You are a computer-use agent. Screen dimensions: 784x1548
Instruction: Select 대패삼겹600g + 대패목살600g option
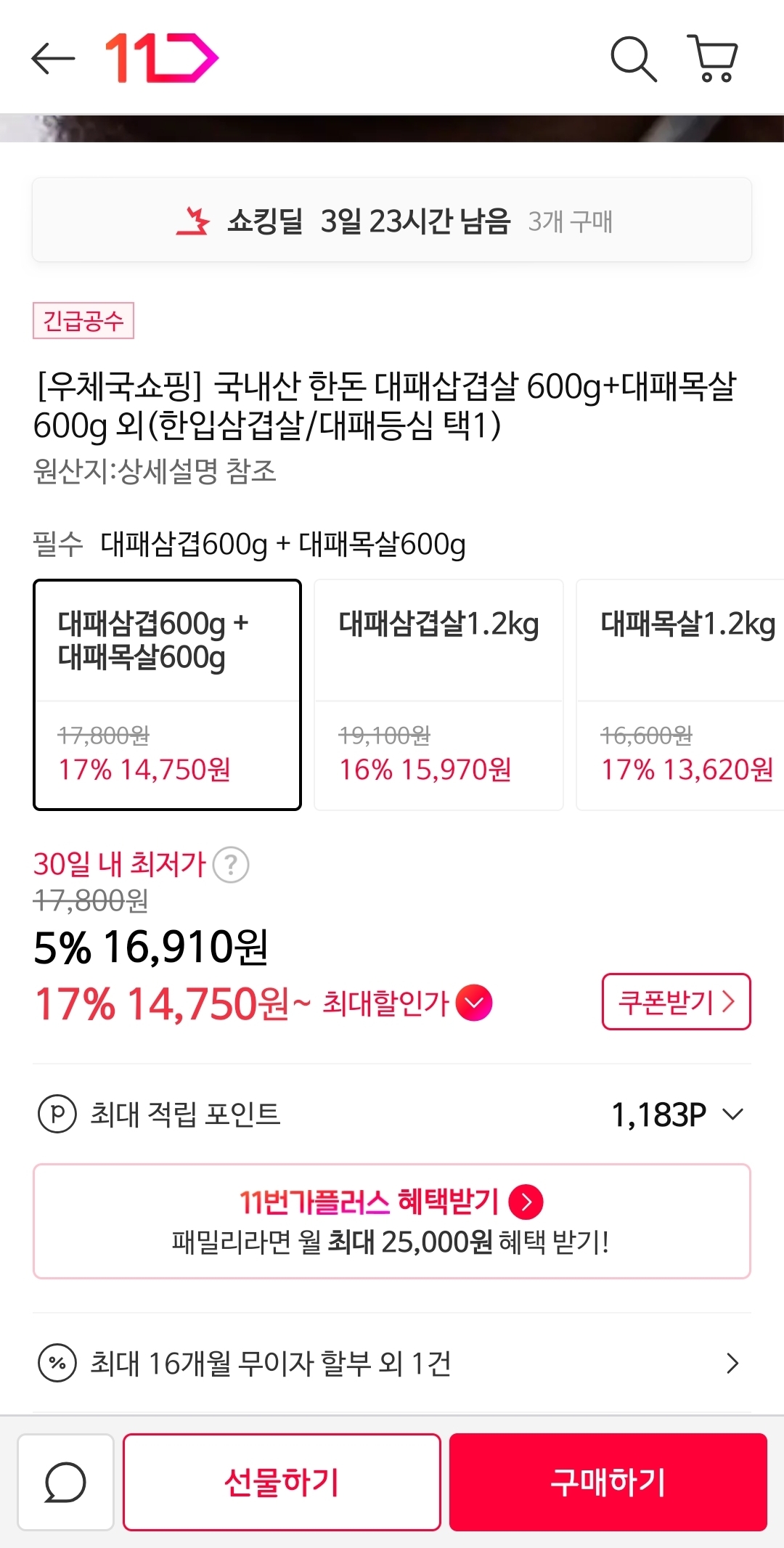(167, 694)
